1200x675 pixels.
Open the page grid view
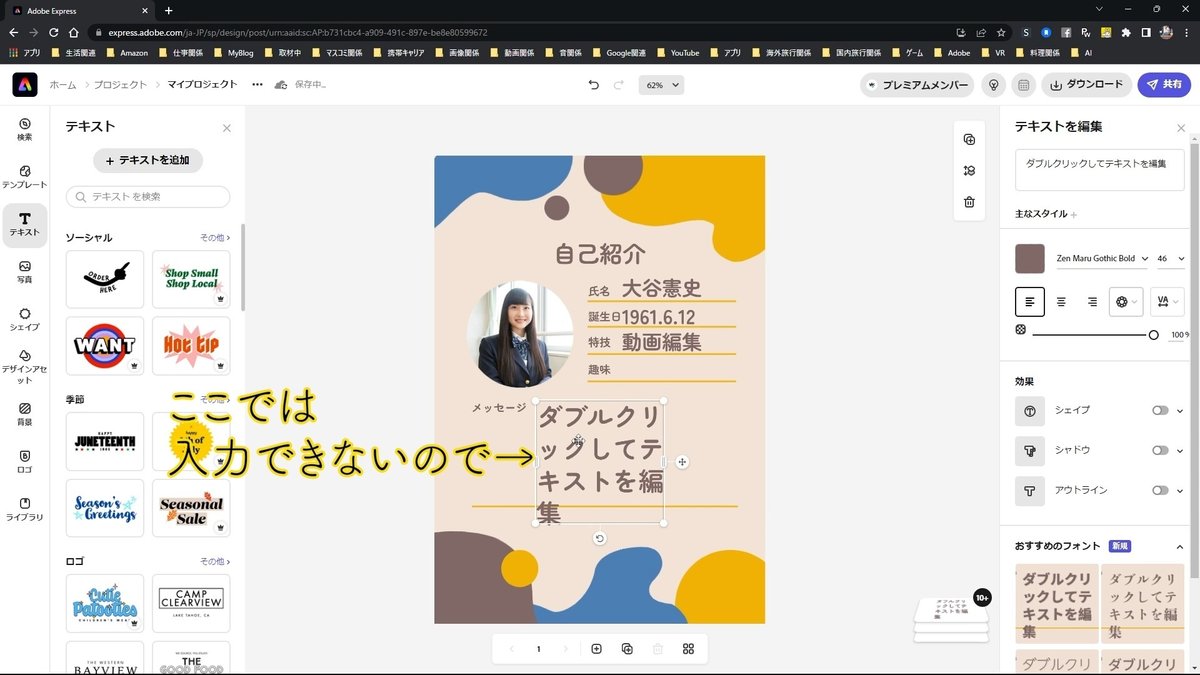[x=688, y=649]
